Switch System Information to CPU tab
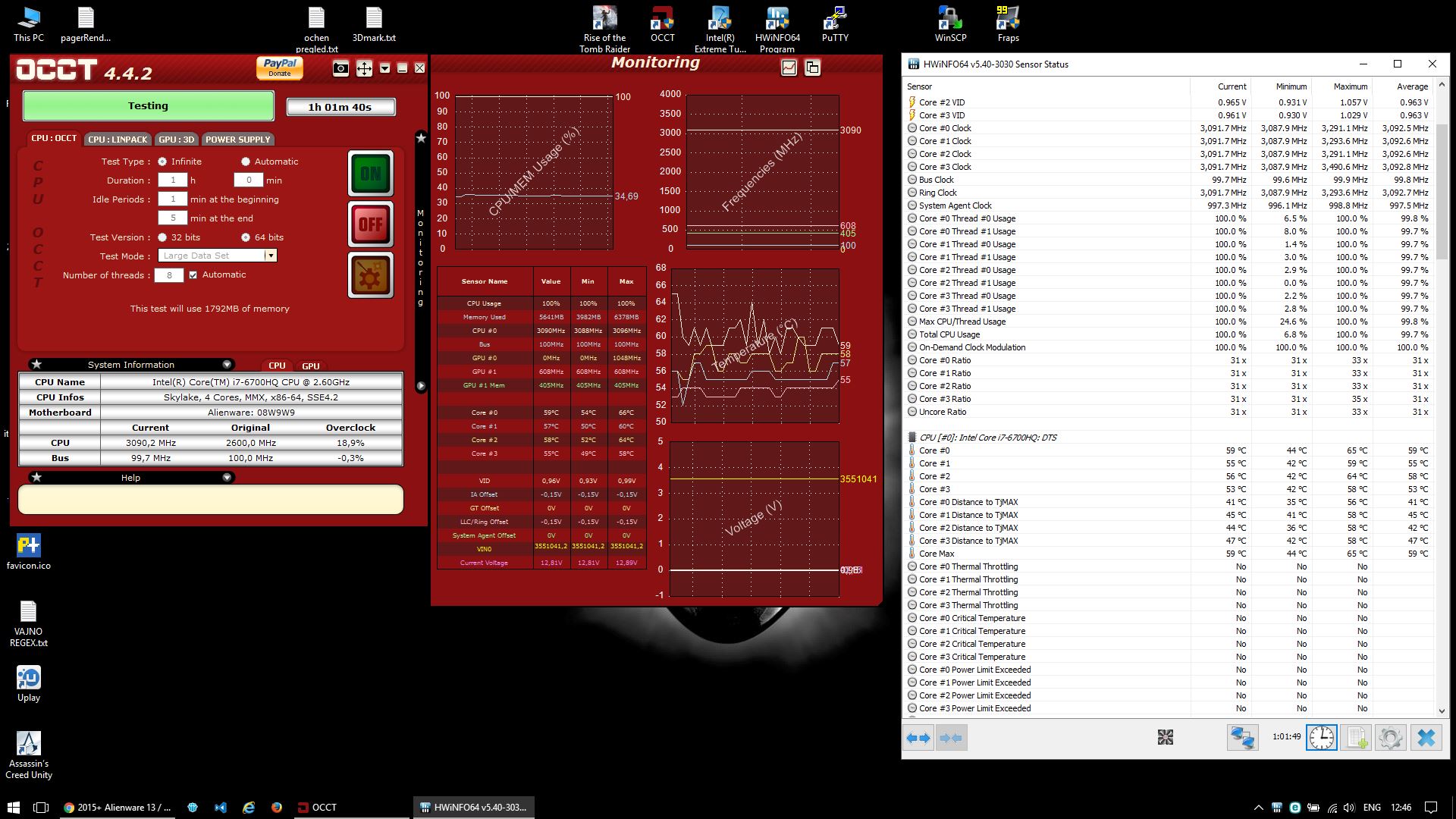The width and height of the screenshot is (1456, 819). 277,366
